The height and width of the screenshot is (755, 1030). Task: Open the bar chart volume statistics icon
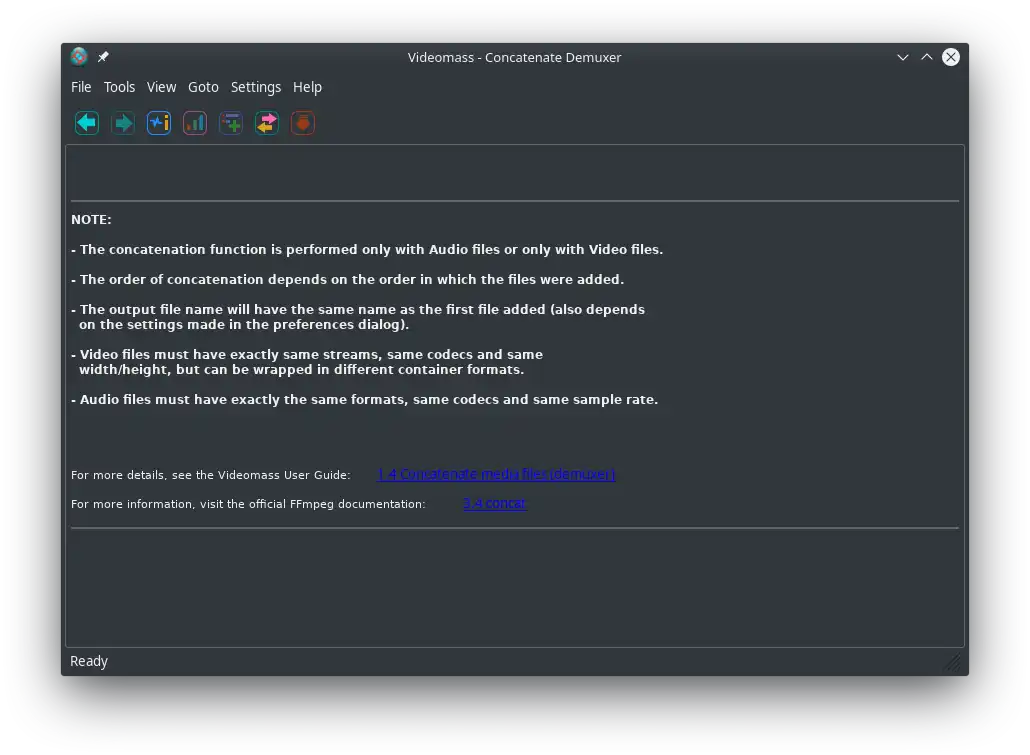195,123
